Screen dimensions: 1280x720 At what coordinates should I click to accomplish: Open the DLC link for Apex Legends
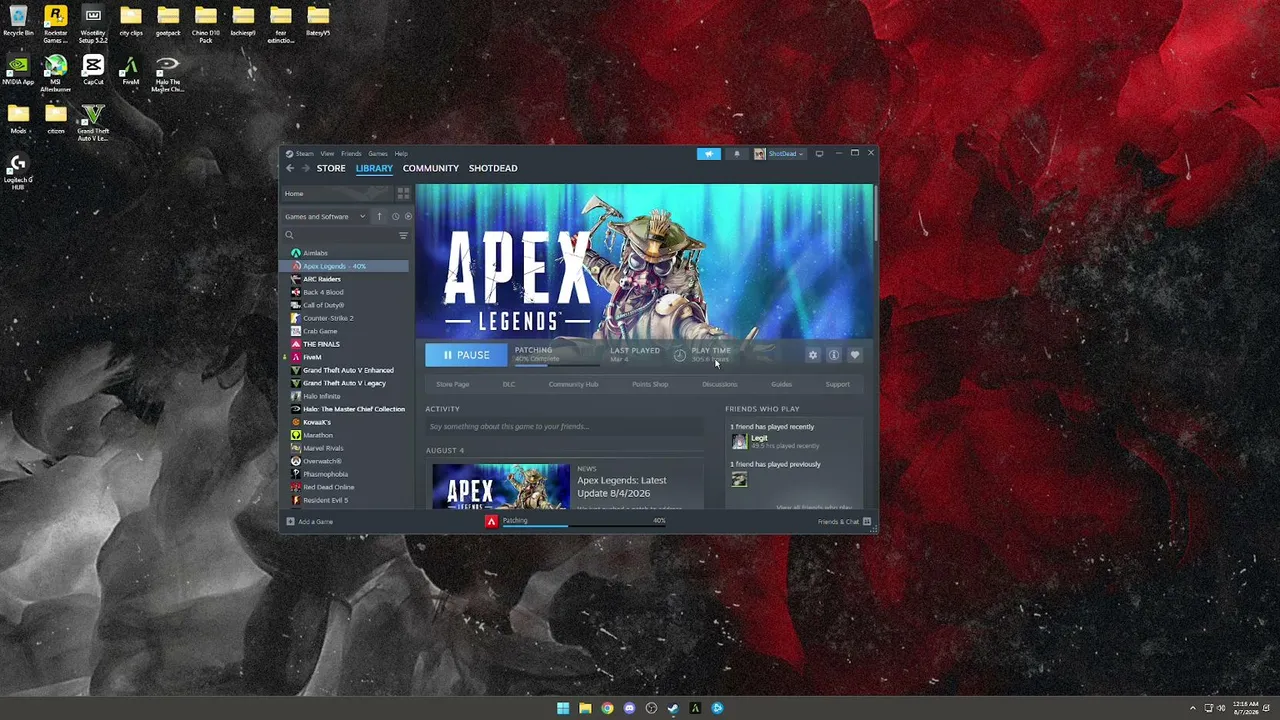[509, 384]
